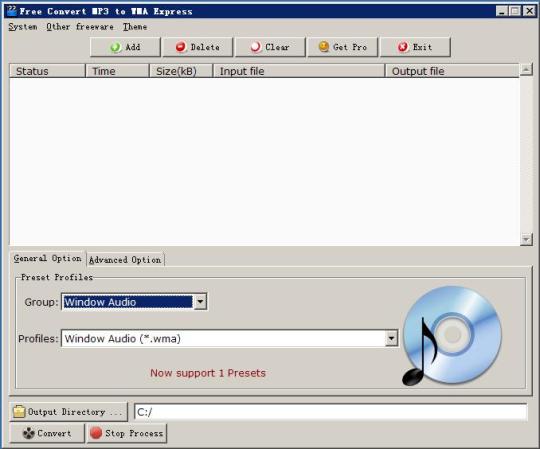Sort by the Status column header
The width and height of the screenshot is (540, 449).
click(47, 71)
